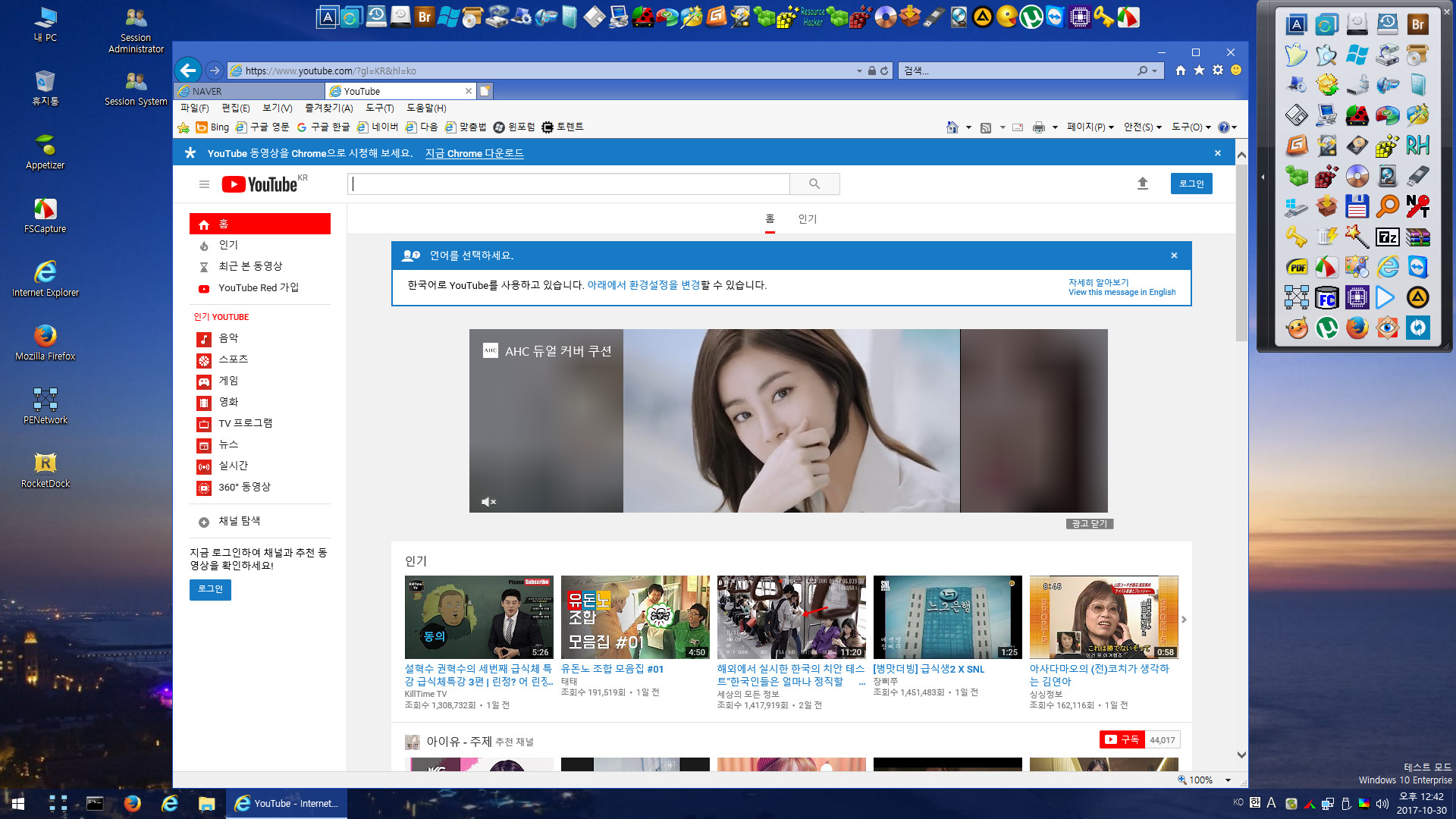Image resolution: width=1456 pixels, height=819 pixels.
Task: Open the 파일(F) menu
Action: point(195,108)
